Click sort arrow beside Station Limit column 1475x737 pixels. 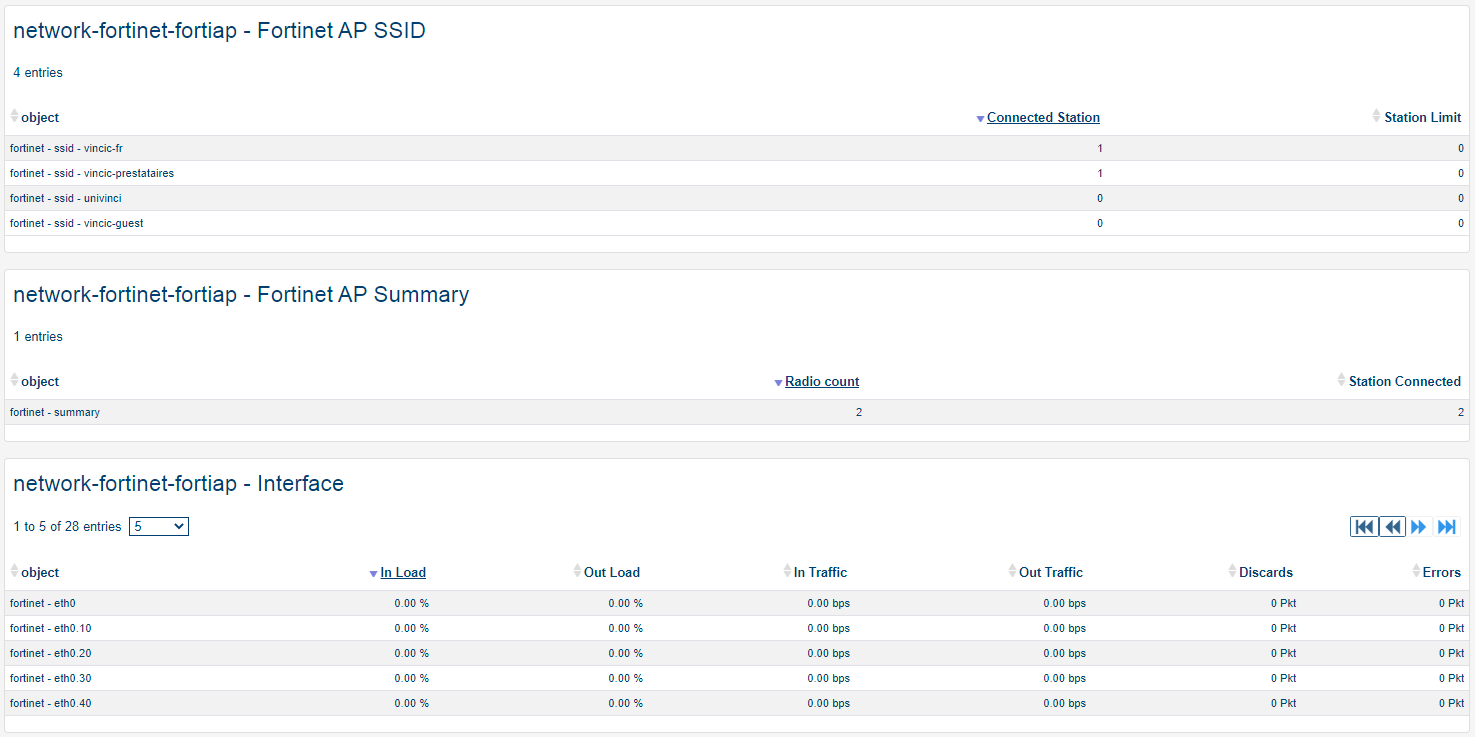tap(1377, 117)
